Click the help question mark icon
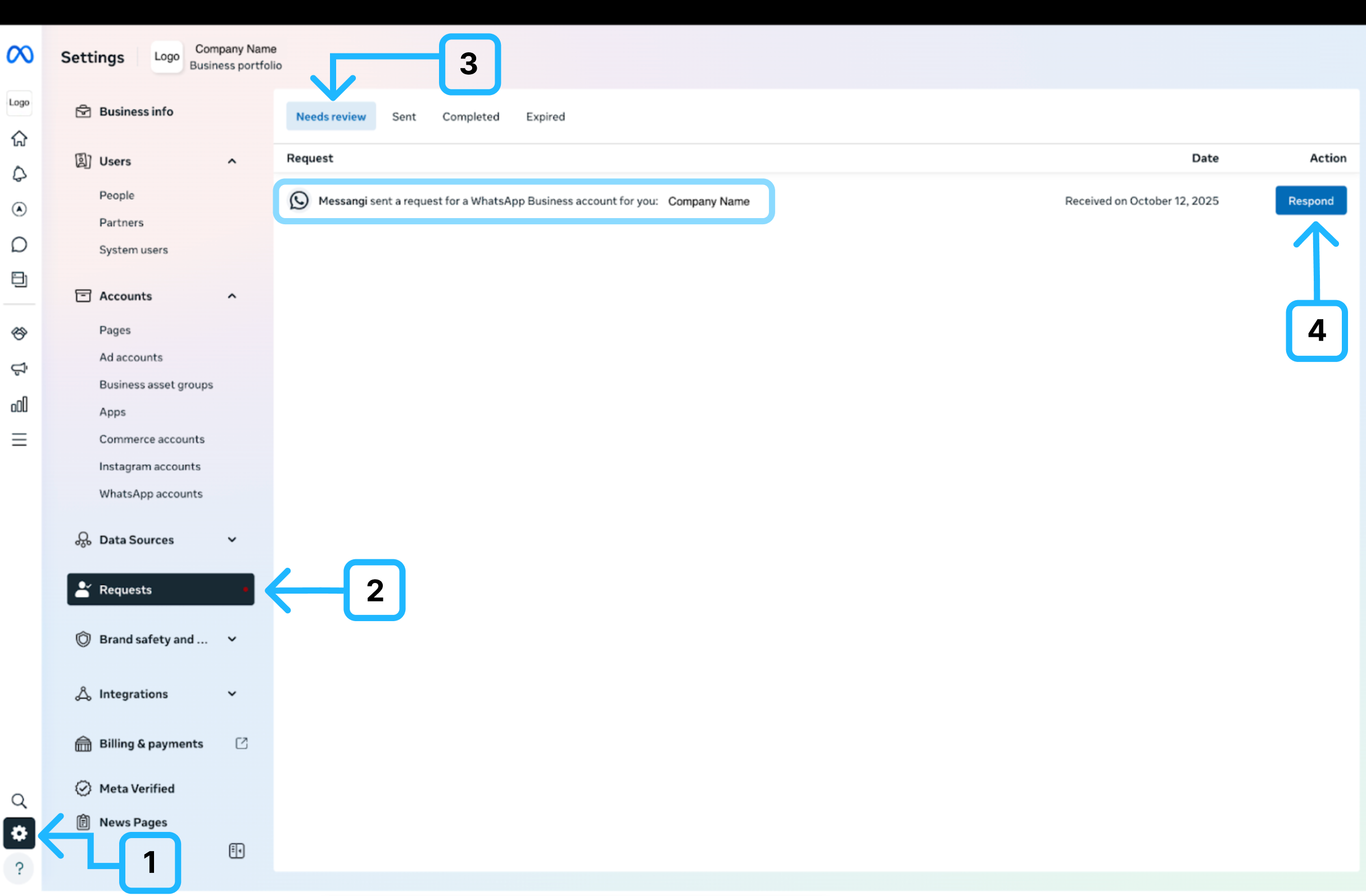This screenshot has height=896, width=1366. 20,868
